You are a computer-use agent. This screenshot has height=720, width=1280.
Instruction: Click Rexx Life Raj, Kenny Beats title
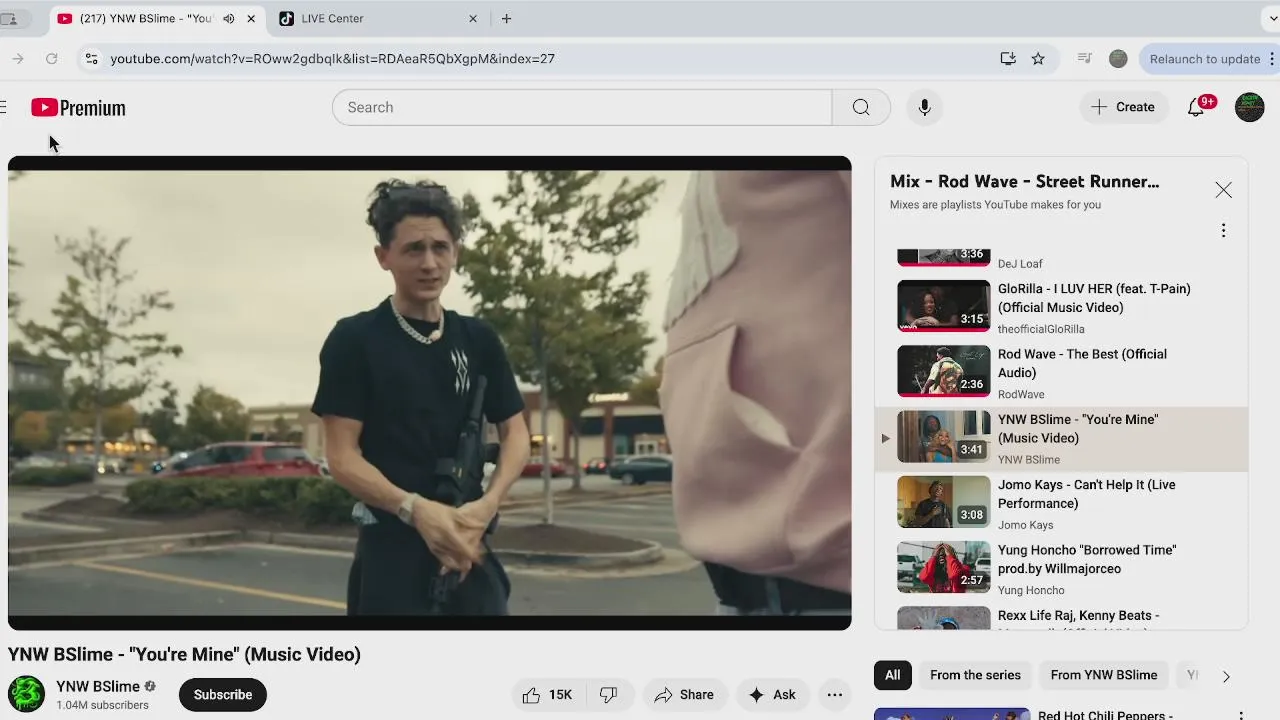click(x=1079, y=616)
